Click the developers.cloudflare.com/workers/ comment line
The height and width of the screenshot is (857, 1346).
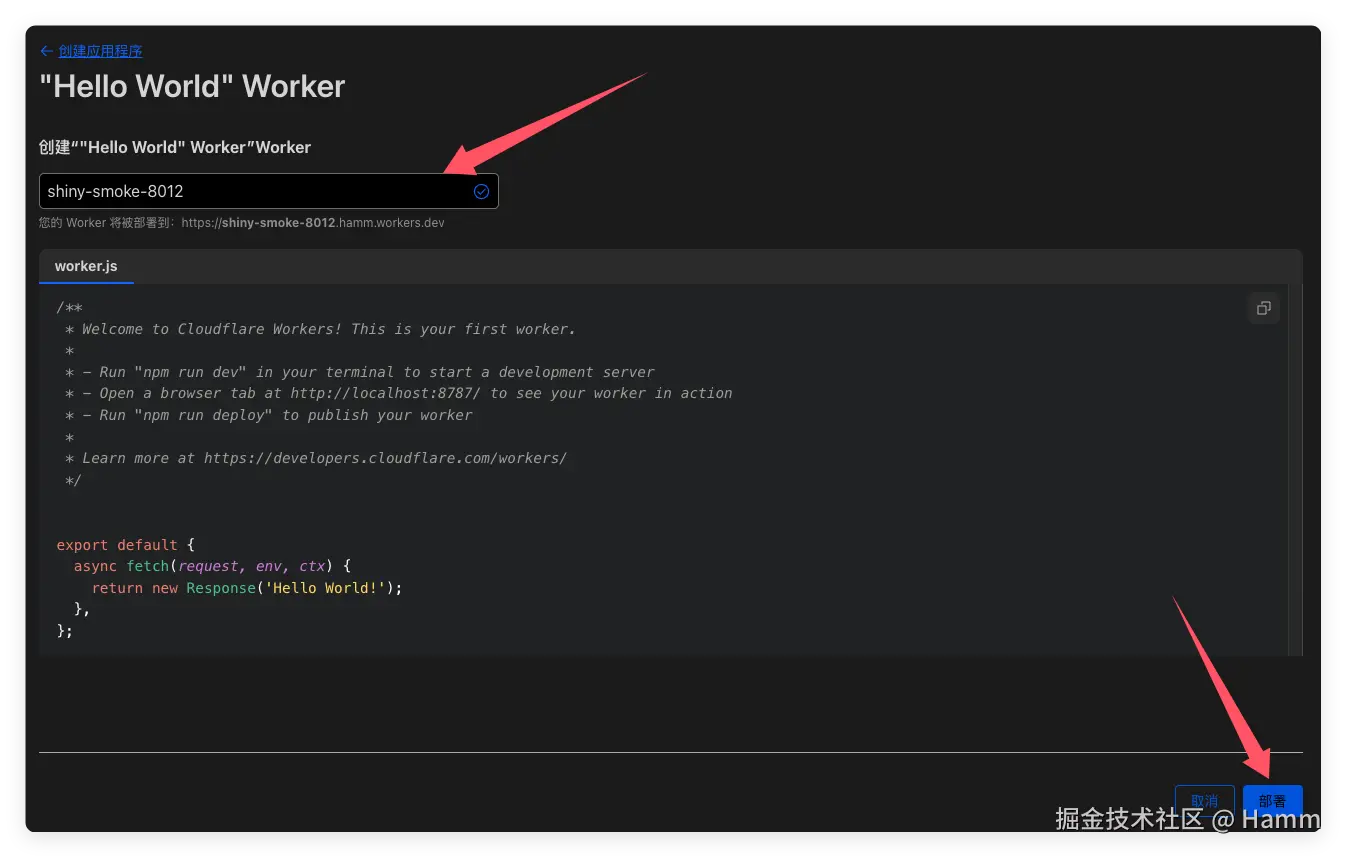316,458
